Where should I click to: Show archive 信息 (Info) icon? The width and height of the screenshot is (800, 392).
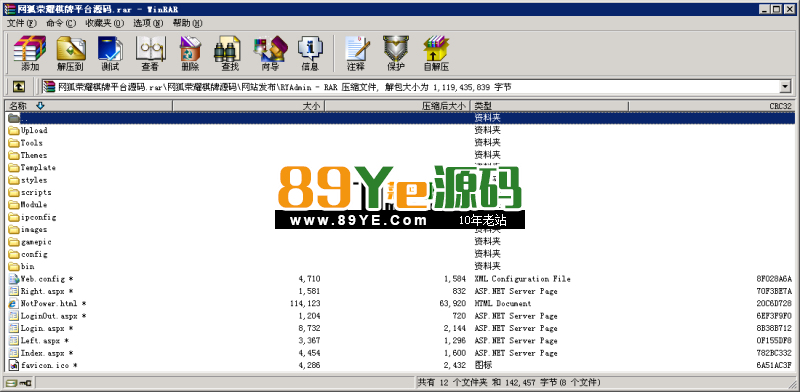pos(310,54)
